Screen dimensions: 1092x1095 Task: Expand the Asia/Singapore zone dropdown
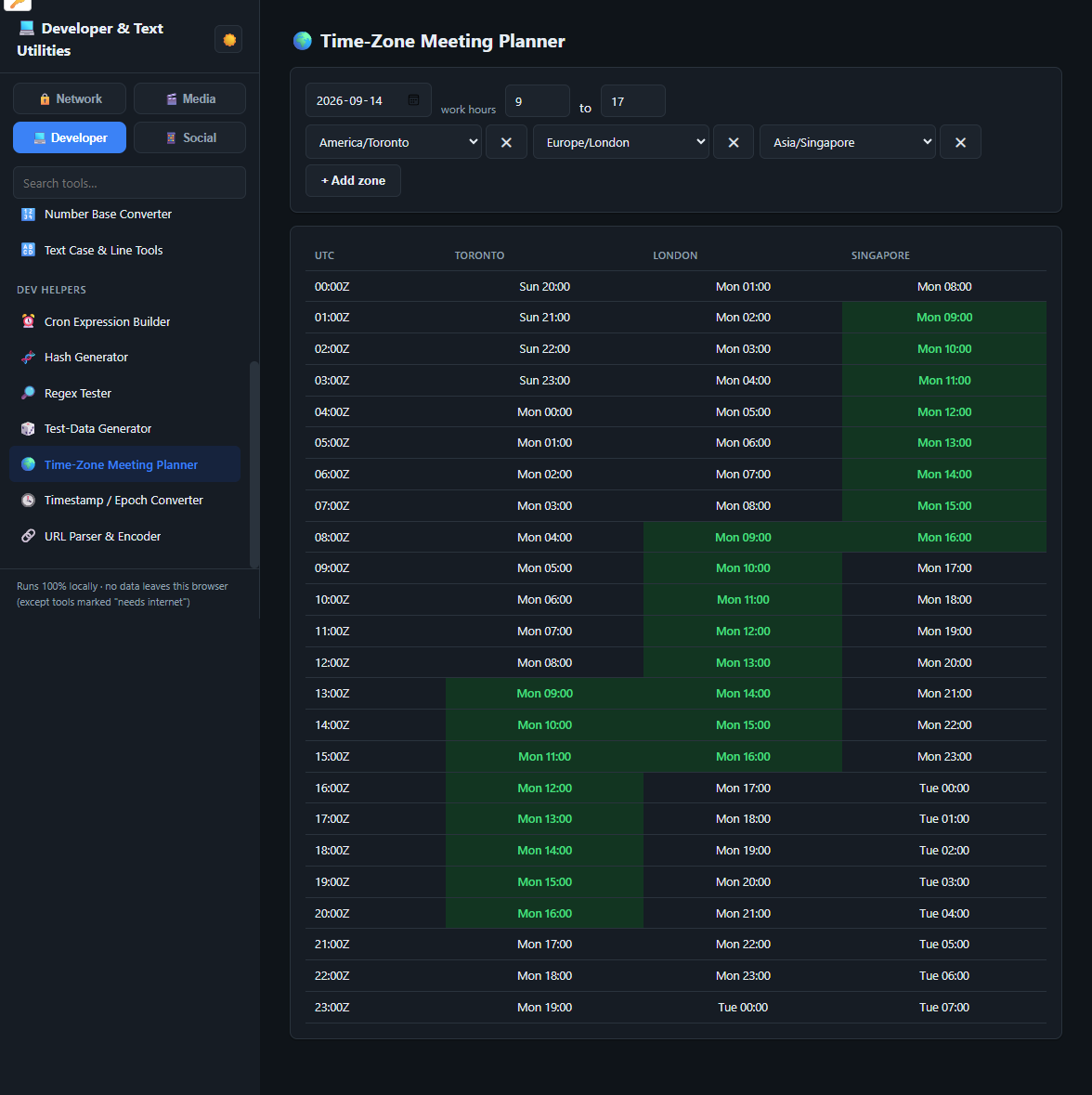848,142
